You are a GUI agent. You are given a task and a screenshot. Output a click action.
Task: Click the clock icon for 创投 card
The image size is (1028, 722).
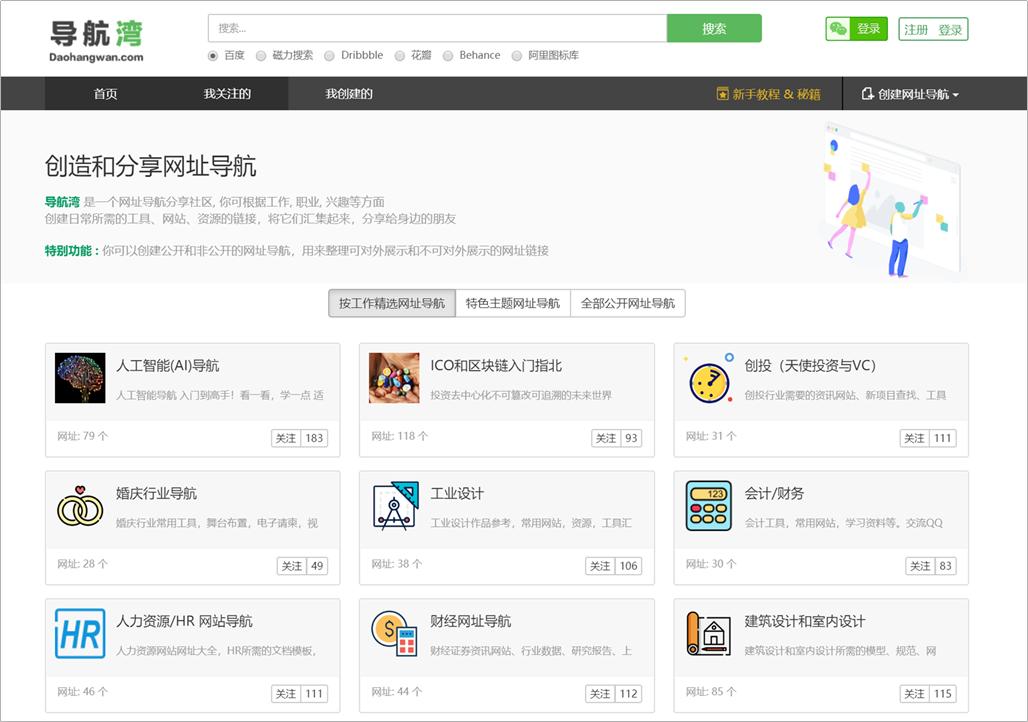(709, 378)
